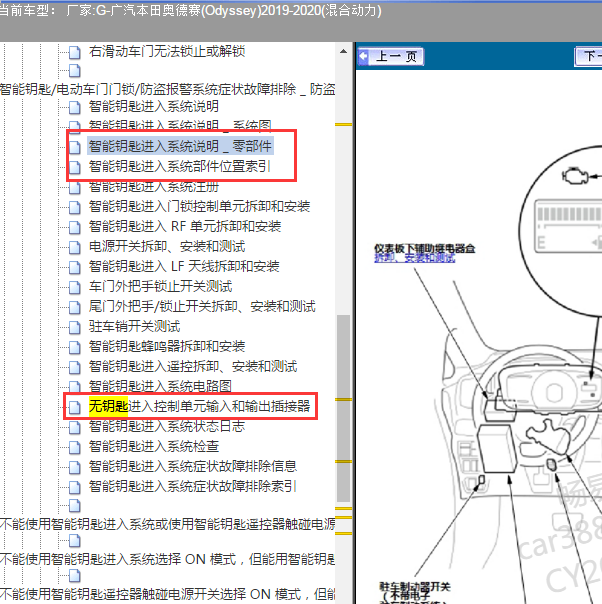Click document icon beside 智能钥匙蜂鸣器拆卸和安装

coord(75,347)
